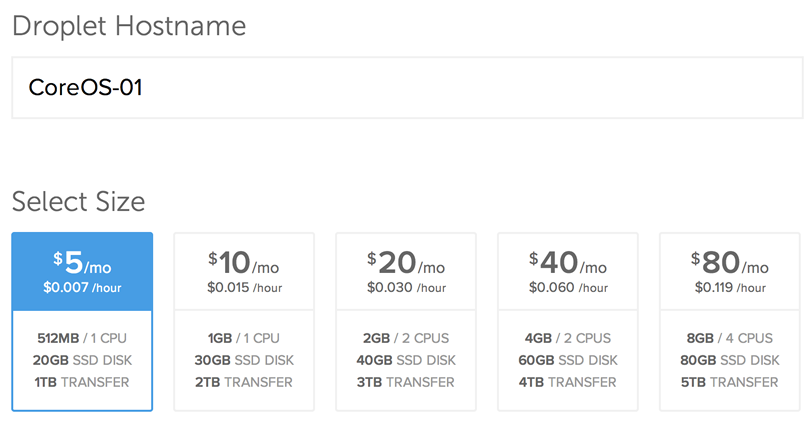Click the $0.119 /hour rate
Viewport: 810px width, 427px height.
(x=730, y=288)
